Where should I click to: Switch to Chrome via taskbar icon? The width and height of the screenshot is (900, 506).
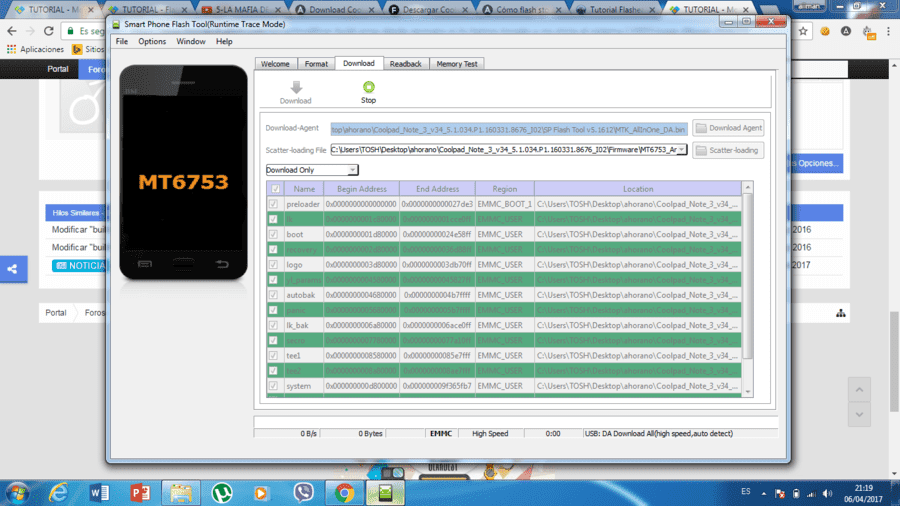point(344,493)
